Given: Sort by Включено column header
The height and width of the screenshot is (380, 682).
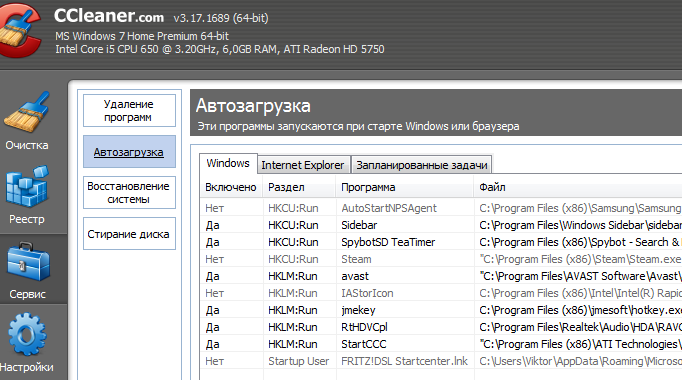Looking at the screenshot, I should pos(231,187).
